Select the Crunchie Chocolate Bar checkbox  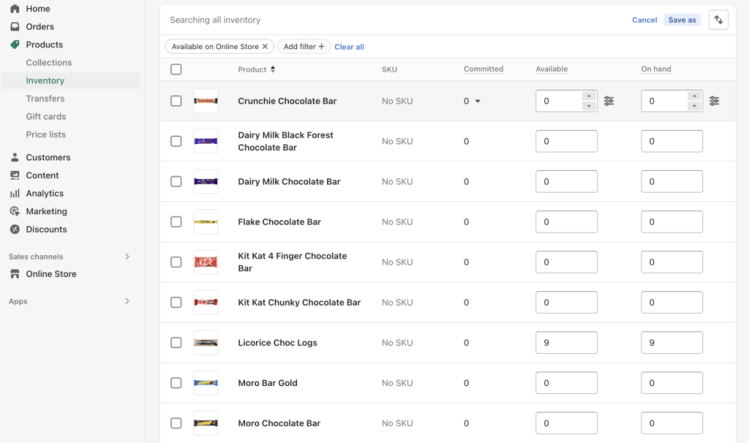pos(176,101)
